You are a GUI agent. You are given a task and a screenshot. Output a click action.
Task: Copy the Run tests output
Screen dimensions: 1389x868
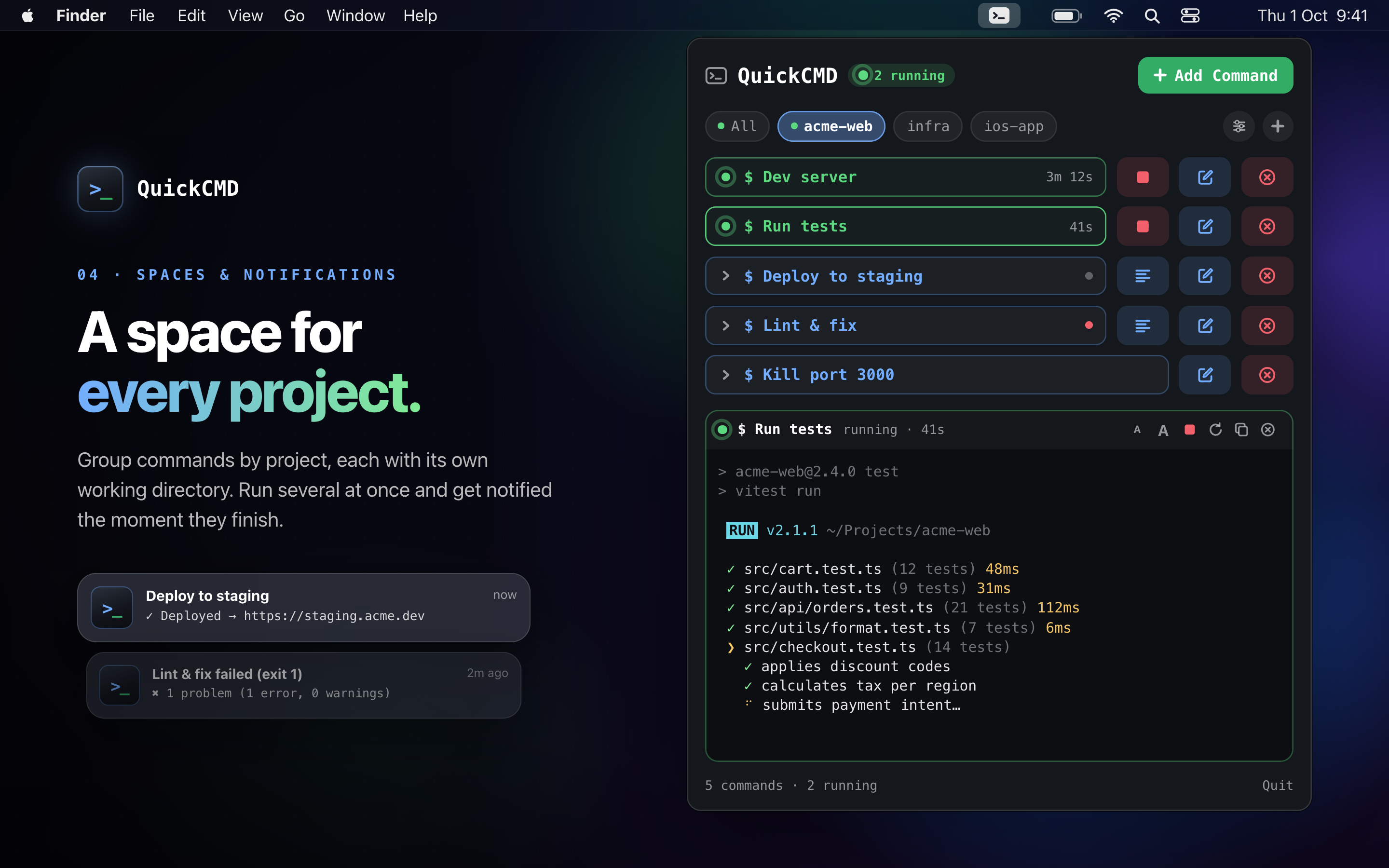(x=1241, y=430)
